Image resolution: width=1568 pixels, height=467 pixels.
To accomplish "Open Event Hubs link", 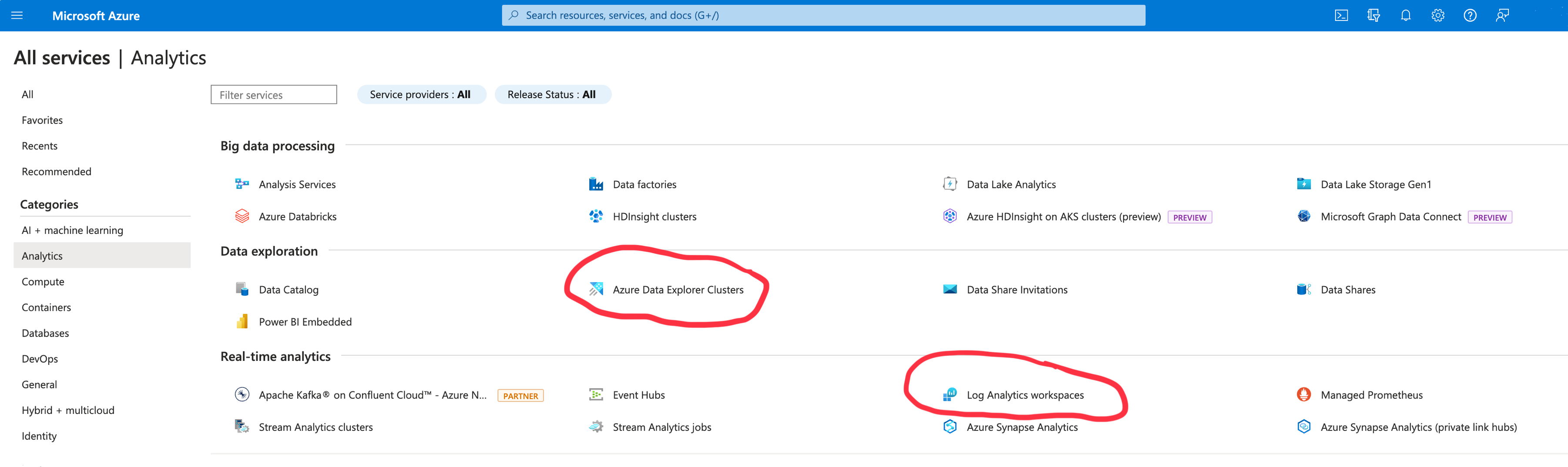I will pyautogui.click(x=638, y=395).
